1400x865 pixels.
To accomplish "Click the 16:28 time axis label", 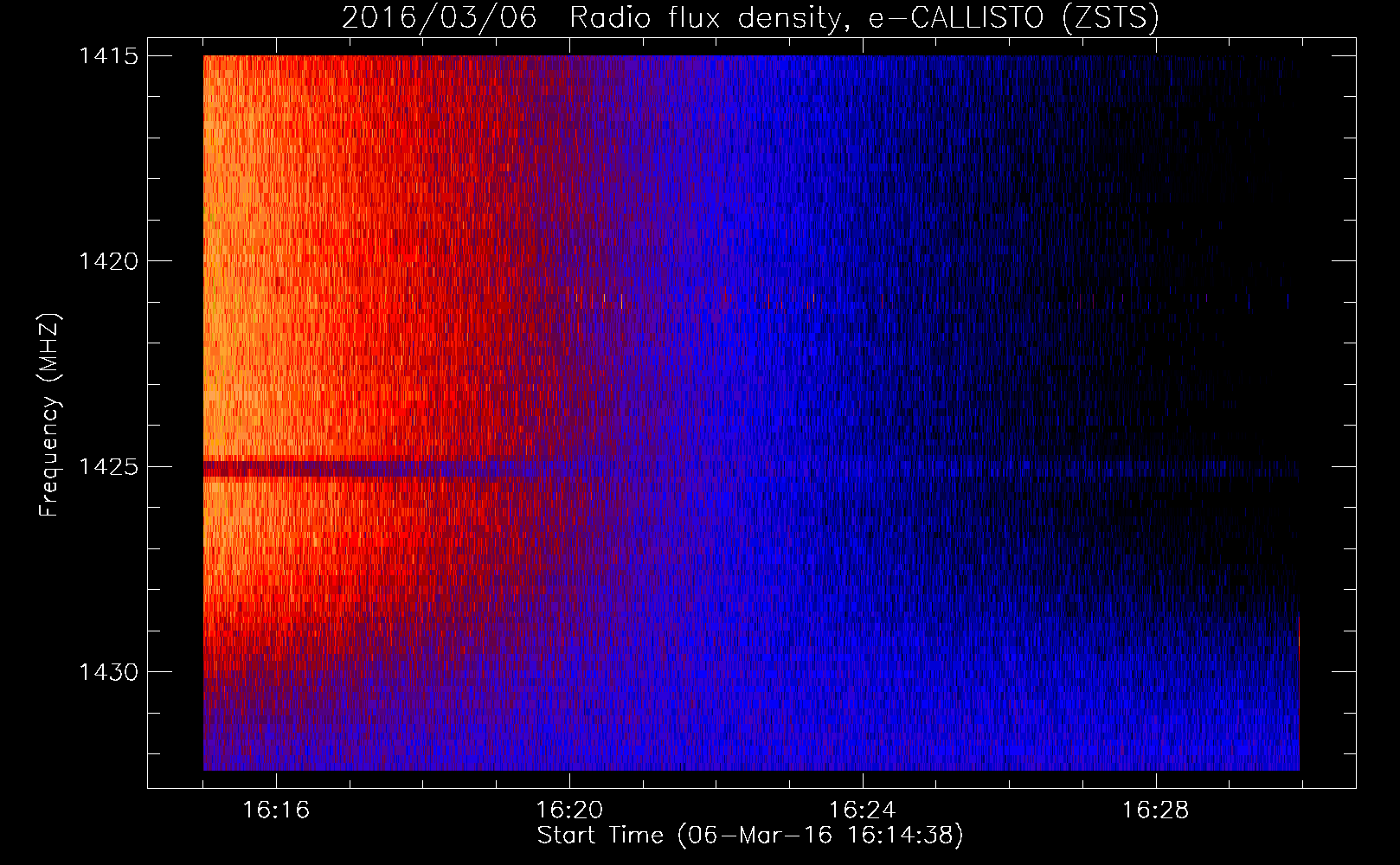I will click(x=1156, y=811).
